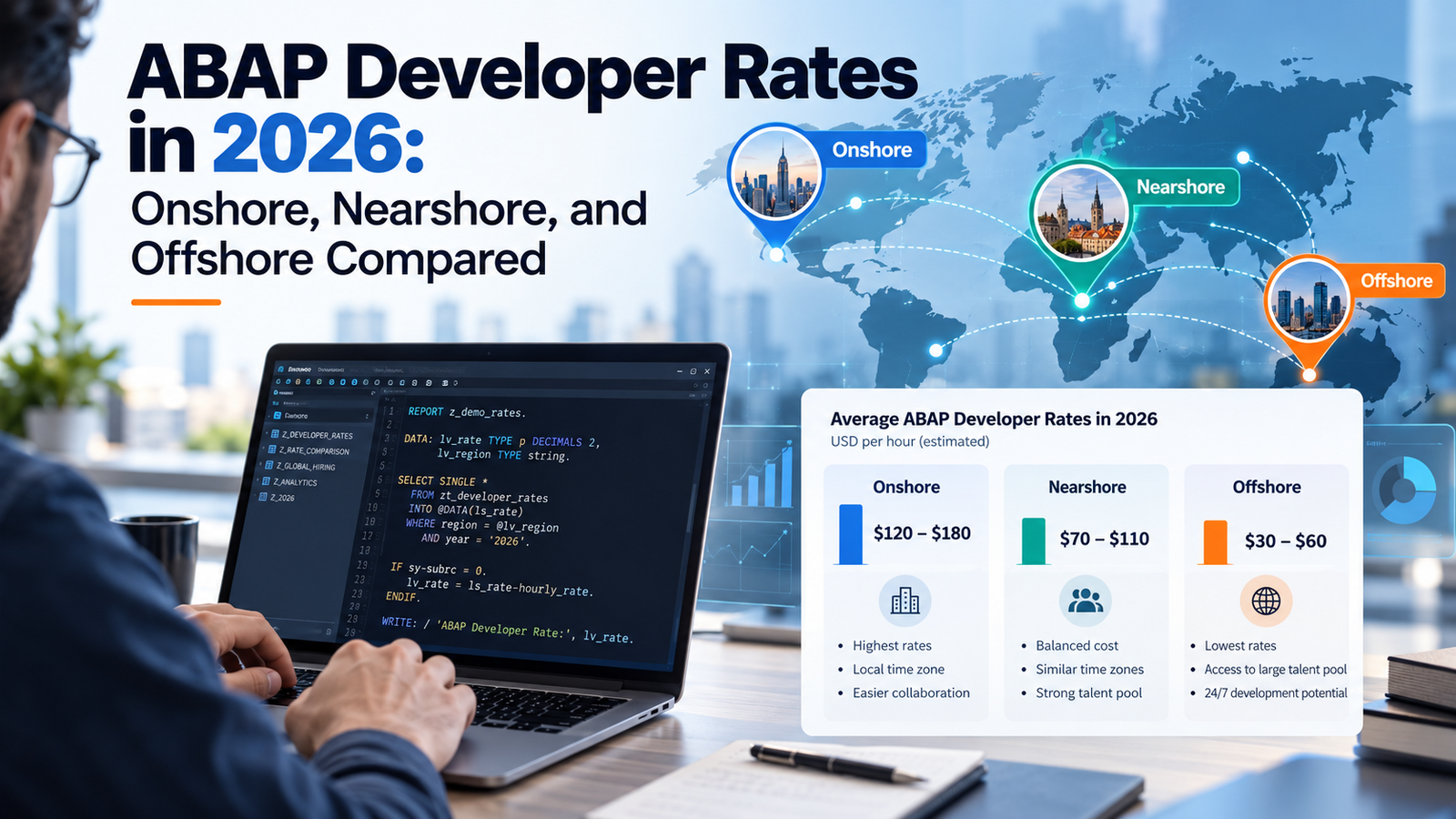Viewport: 1456px width, 819px height.
Task: Click 'USD per hour (estimated)' subtitle
Action: pyautogui.click(x=909, y=441)
